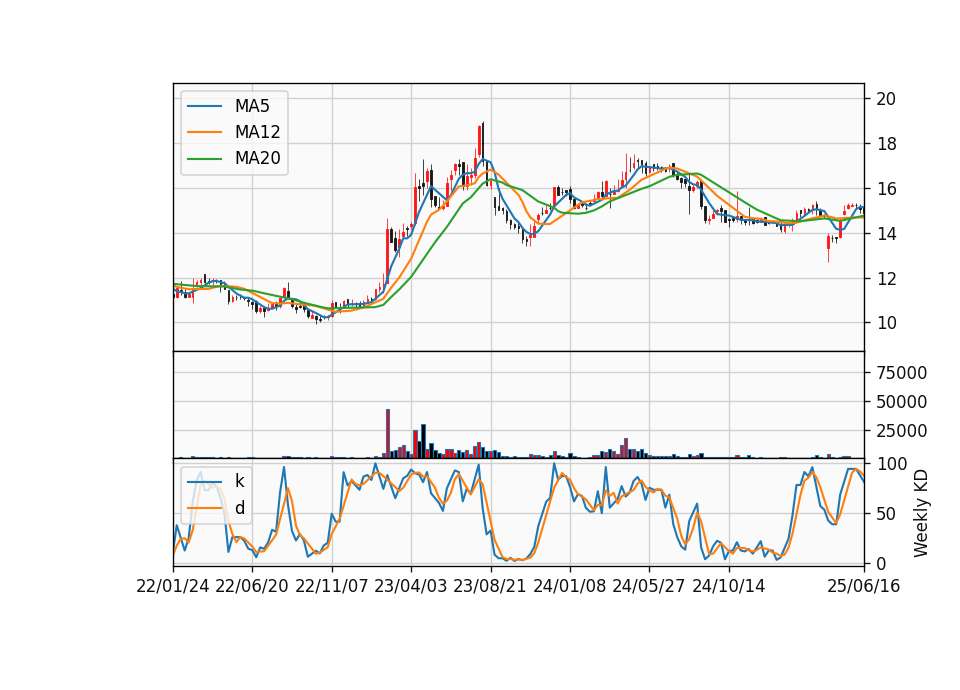
Task: Click the 23/04/03 date axis label
Action: [410, 586]
